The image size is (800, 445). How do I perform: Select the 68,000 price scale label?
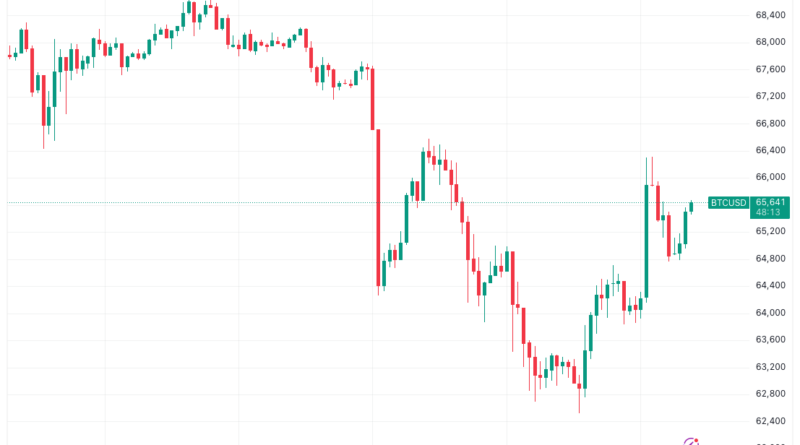tap(768, 42)
